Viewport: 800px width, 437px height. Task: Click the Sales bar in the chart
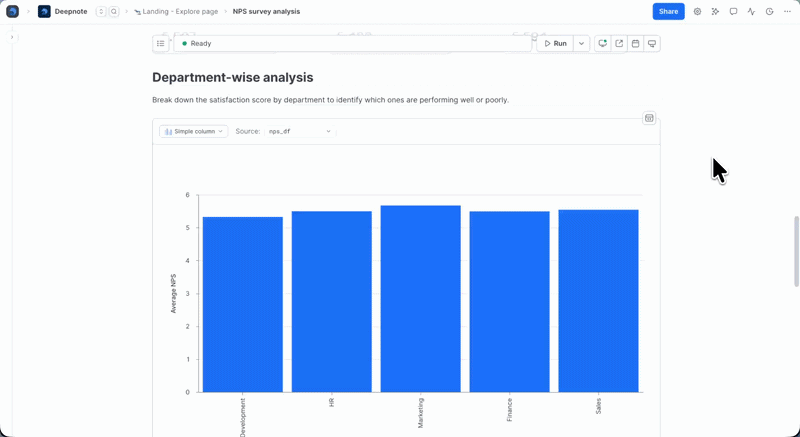[598, 301]
